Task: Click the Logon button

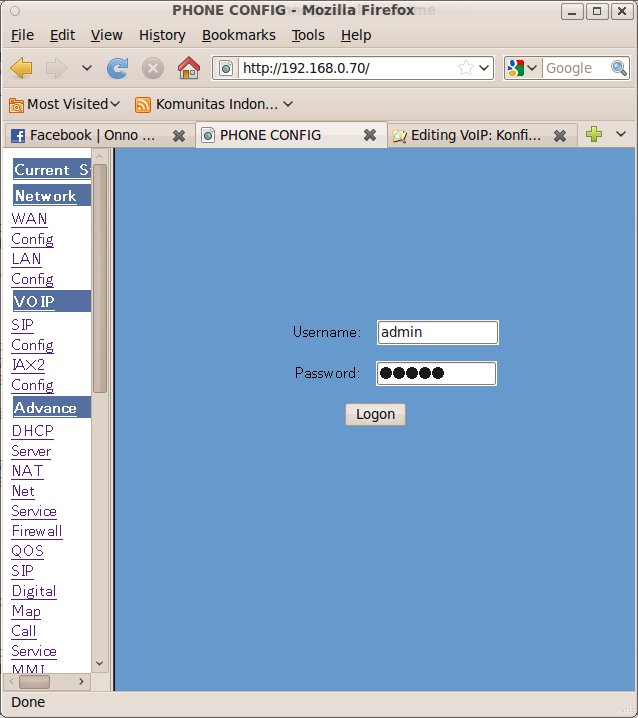Action: tap(375, 414)
